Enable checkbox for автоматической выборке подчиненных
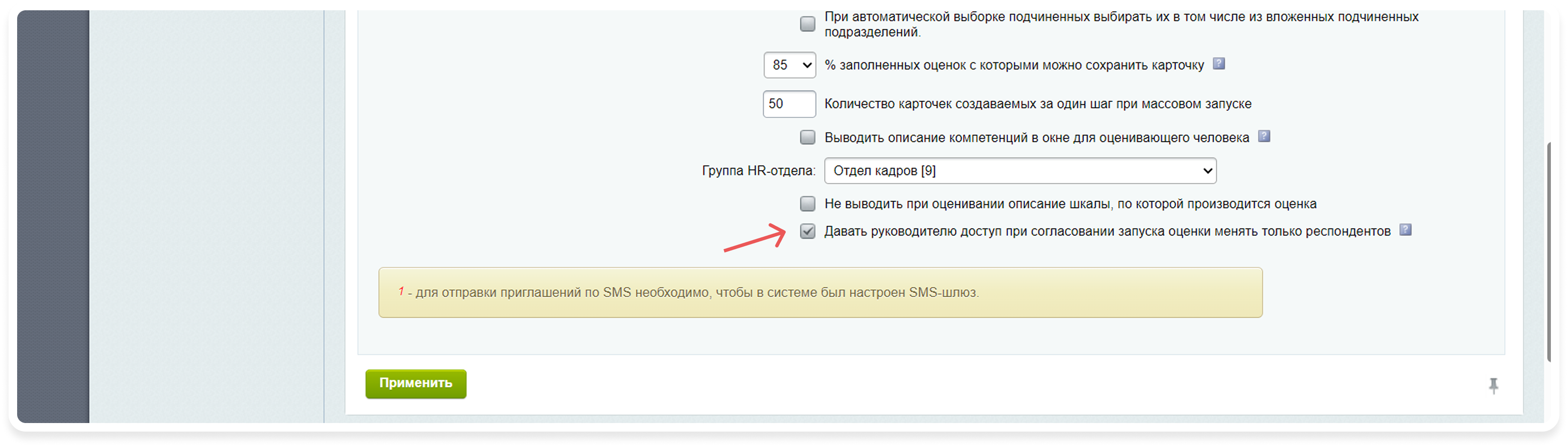Image resolution: width=1568 pixels, height=447 pixels. click(x=808, y=23)
